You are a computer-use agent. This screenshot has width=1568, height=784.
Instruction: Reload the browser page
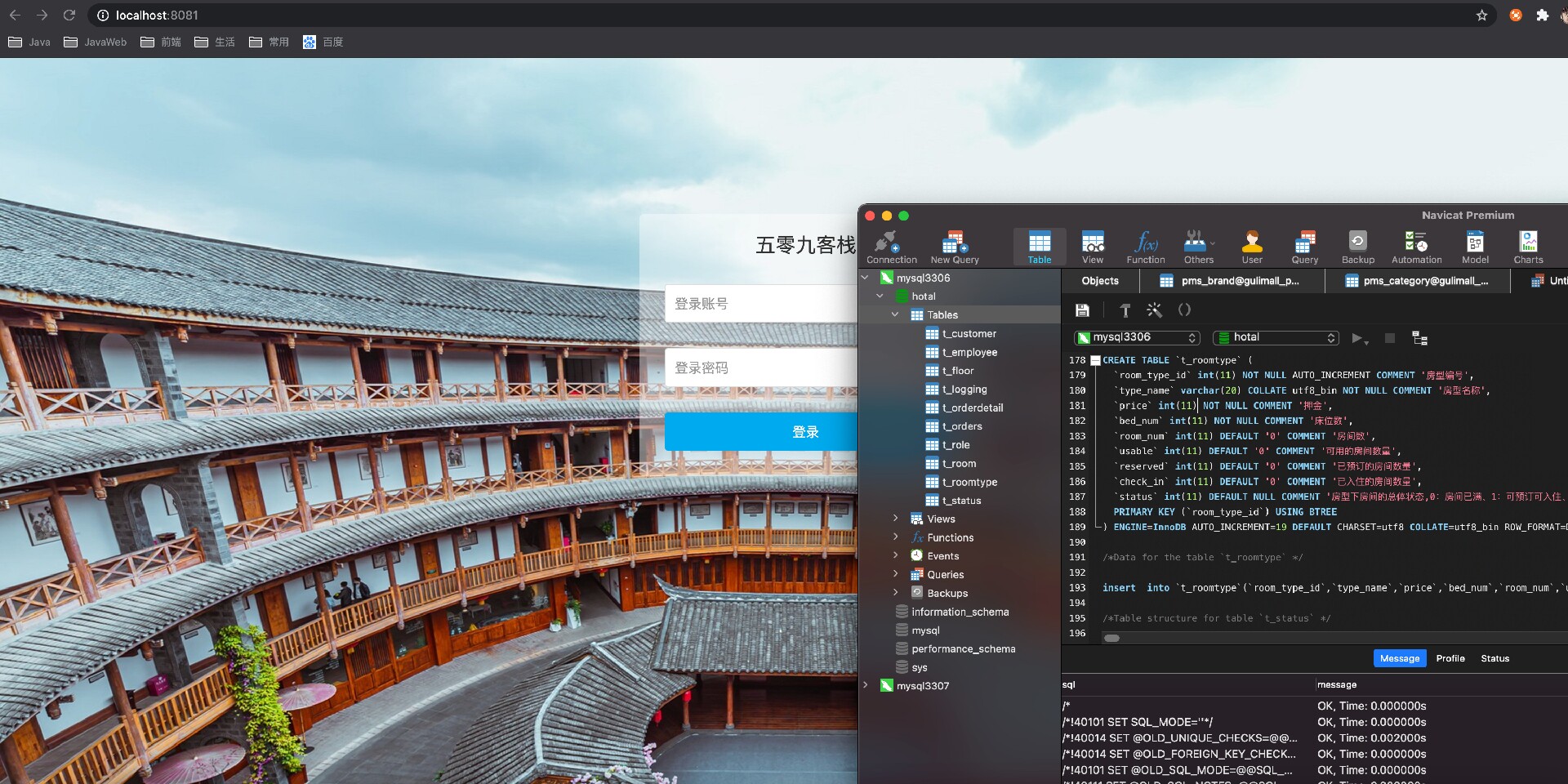click(69, 15)
